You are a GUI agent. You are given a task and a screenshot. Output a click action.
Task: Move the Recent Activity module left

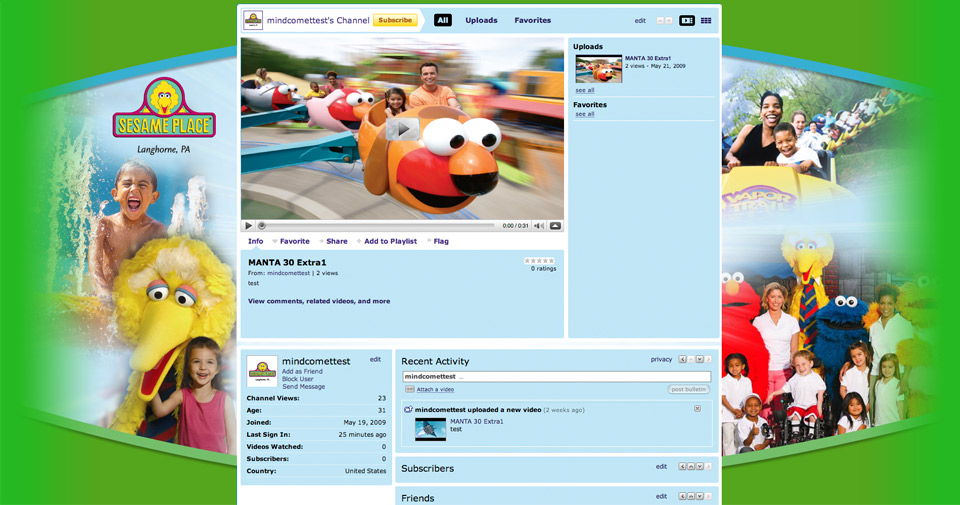click(x=682, y=360)
